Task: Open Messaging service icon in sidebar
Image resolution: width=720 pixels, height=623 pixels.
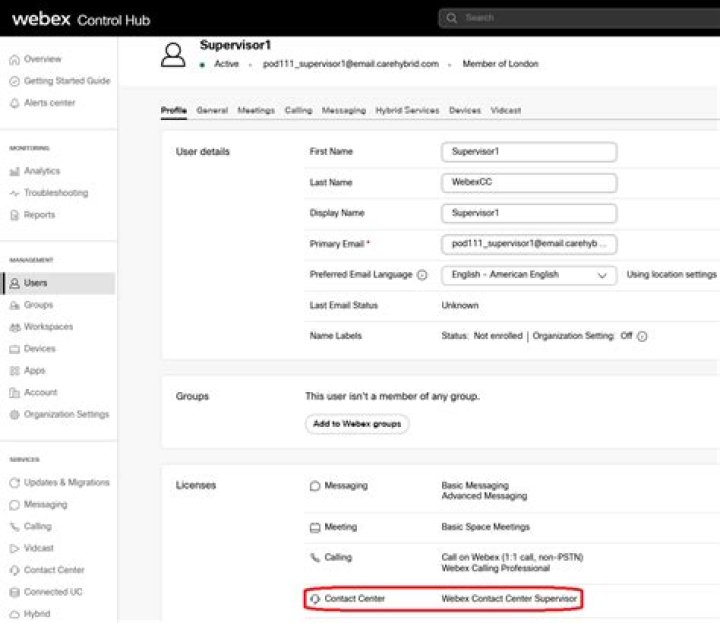Action: tap(15, 505)
